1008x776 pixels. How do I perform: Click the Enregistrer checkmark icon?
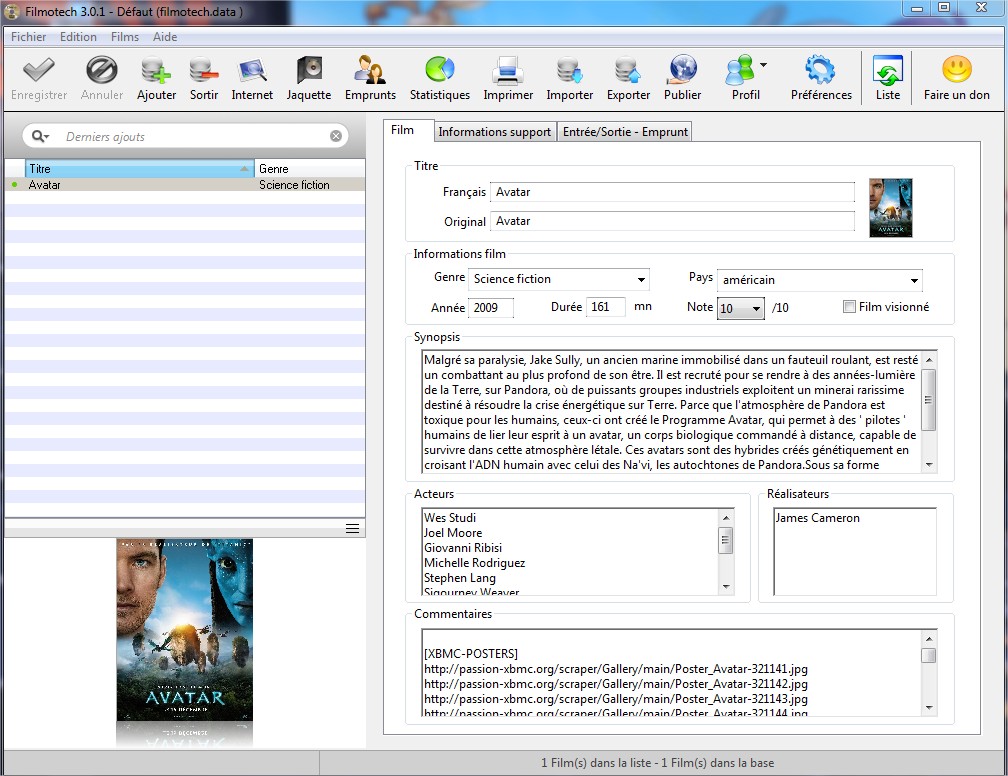pos(39,70)
